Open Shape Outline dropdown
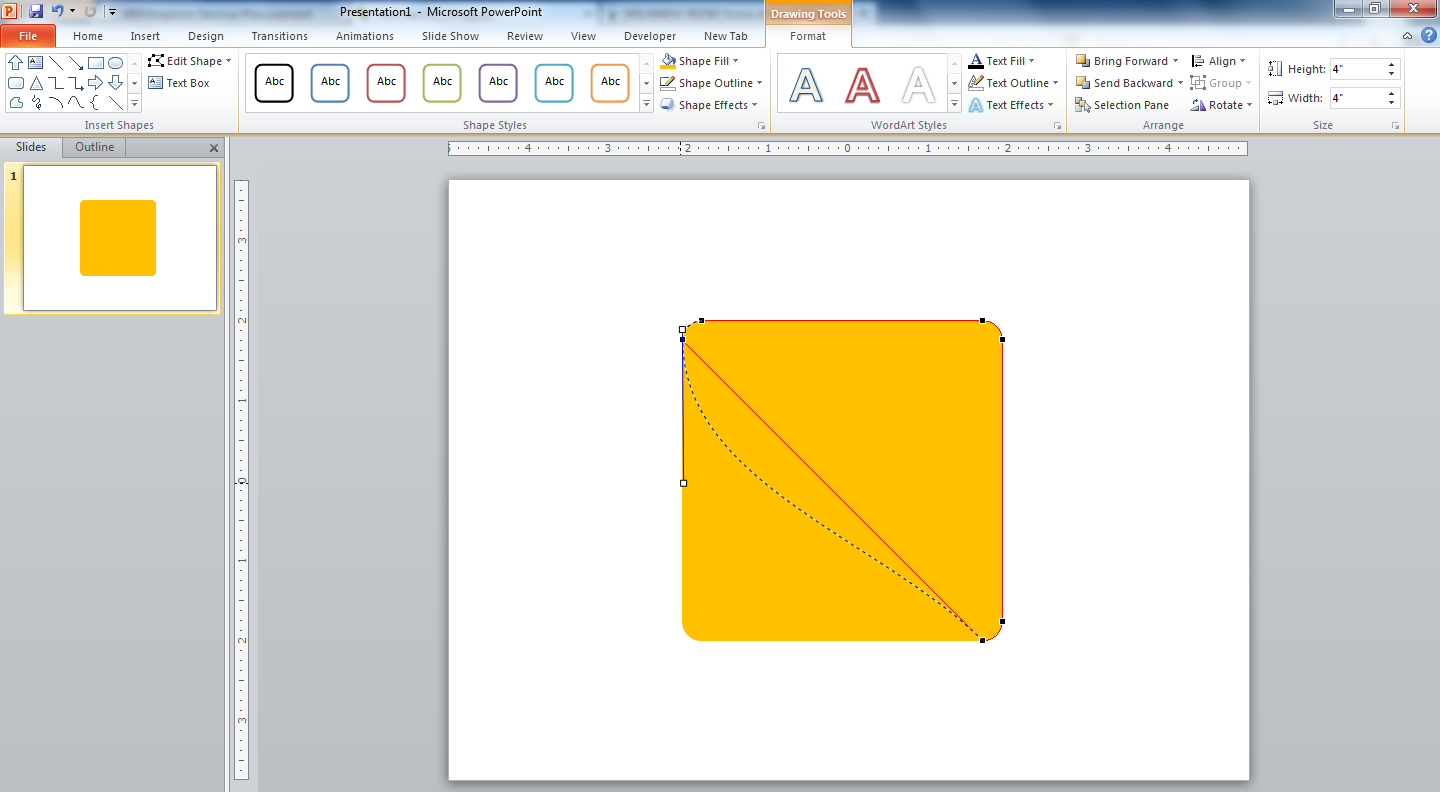 point(711,83)
